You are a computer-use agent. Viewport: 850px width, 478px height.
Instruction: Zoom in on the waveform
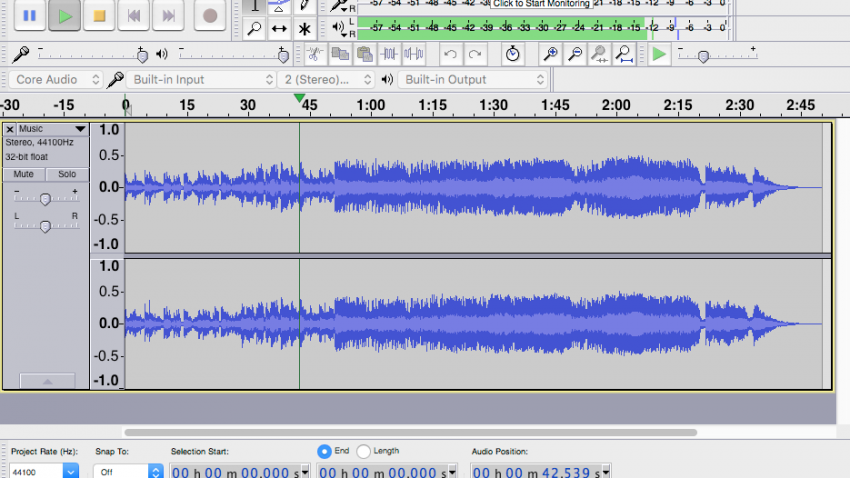click(x=550, y=54)
